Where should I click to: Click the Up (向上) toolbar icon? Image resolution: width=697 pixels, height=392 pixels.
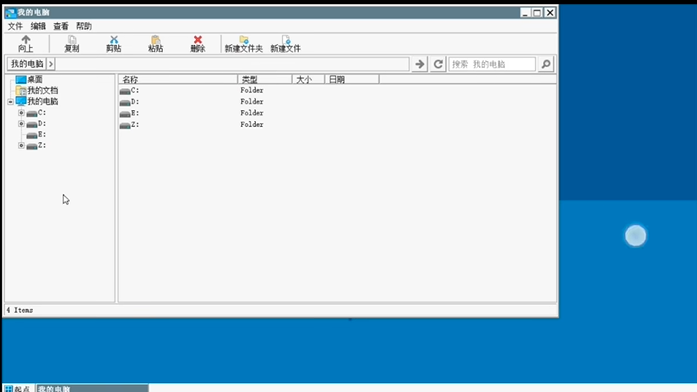[26, 44]
